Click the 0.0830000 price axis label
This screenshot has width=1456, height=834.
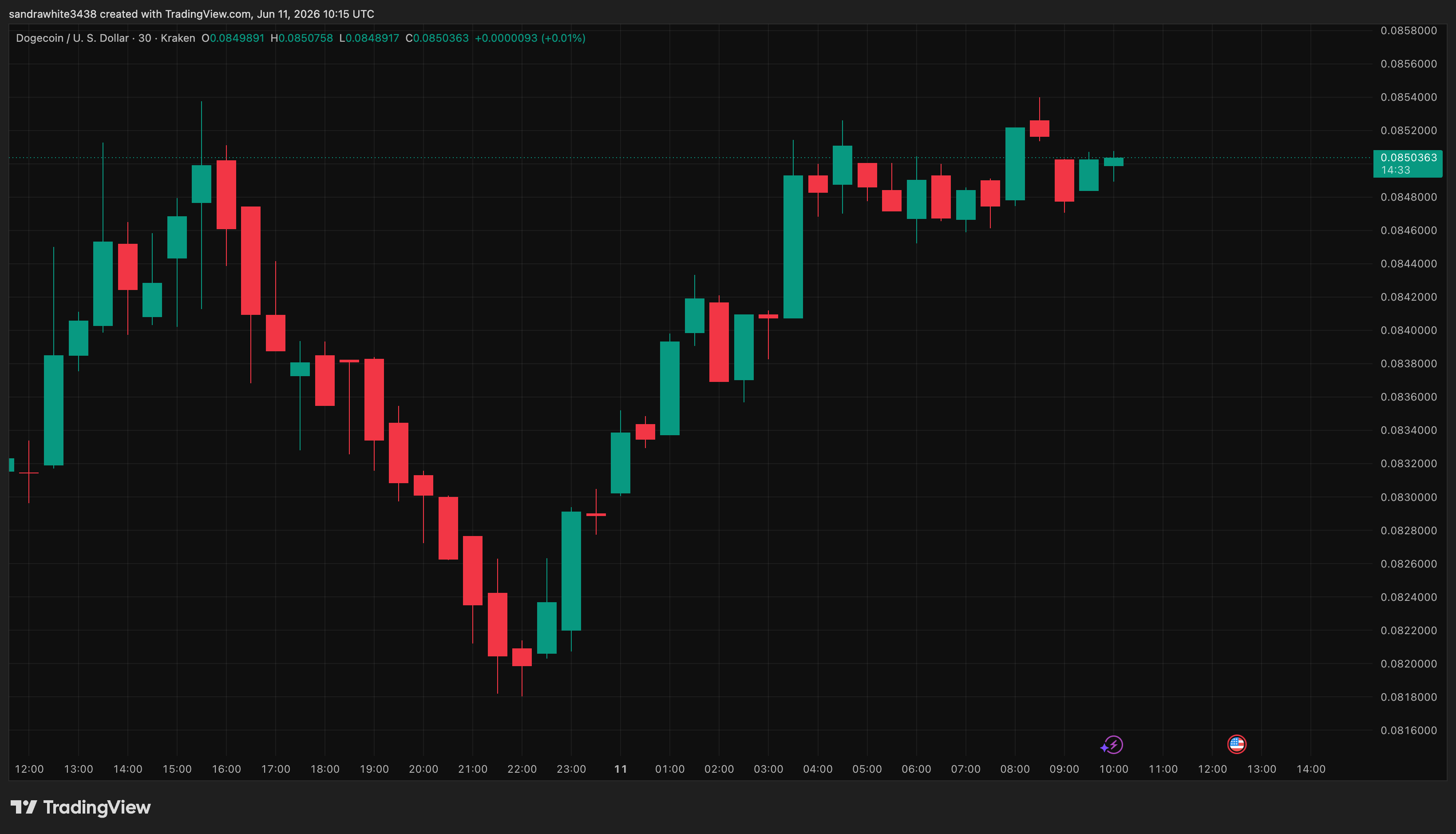(x=1409, y=496)
